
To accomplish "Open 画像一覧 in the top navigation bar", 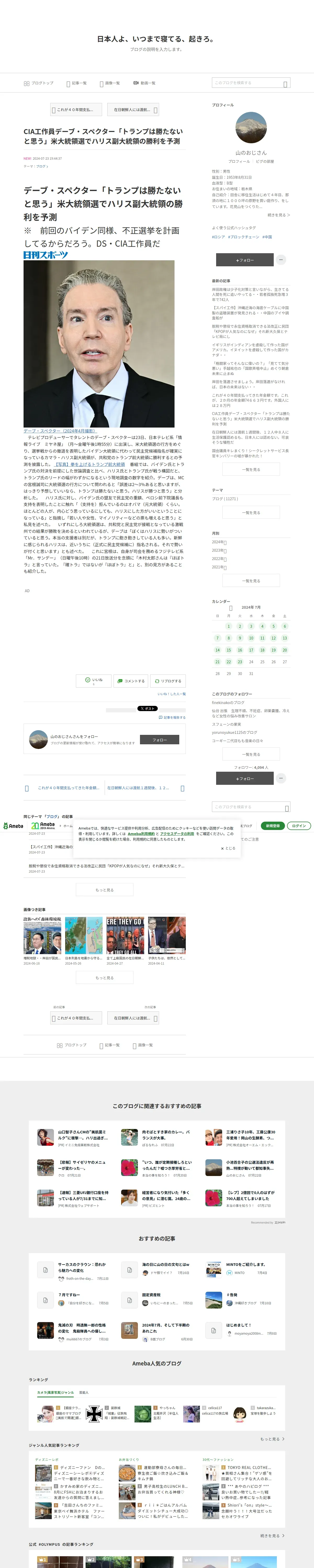I will pyautogui.click(x=110, y=83).
